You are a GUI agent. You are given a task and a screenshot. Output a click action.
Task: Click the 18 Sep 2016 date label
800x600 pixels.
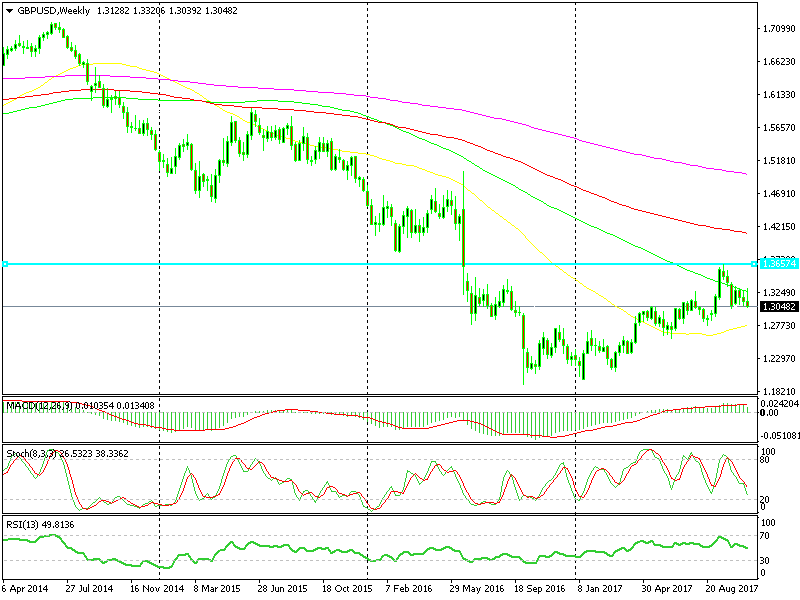coord(539,589)
